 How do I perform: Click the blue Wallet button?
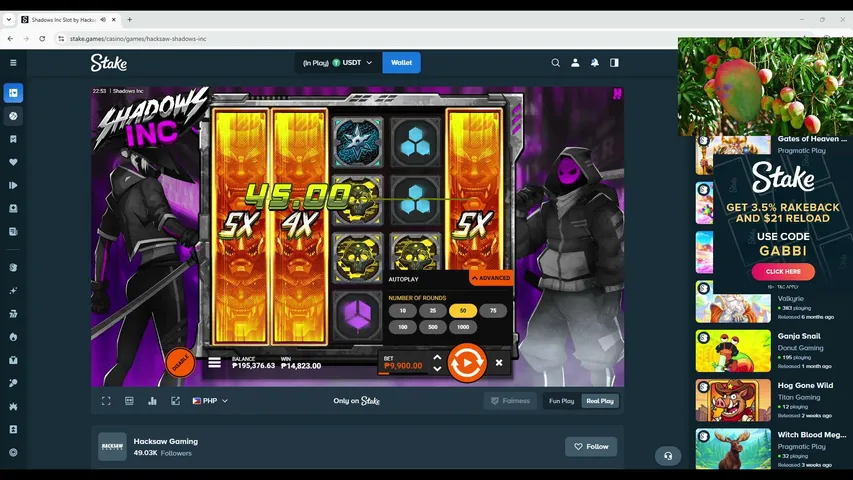[401, 63]
